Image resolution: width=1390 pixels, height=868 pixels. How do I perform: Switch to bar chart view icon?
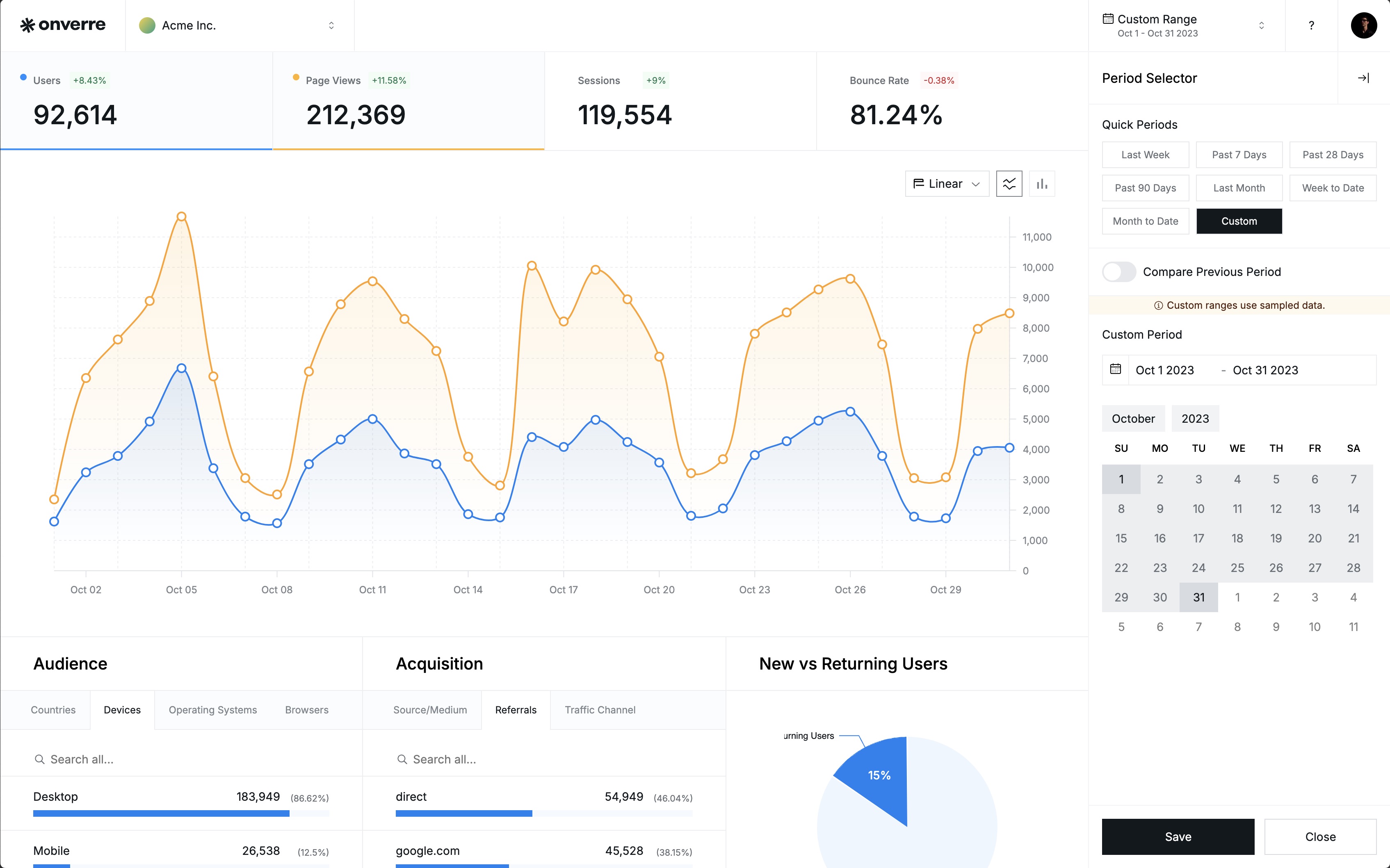click(x=1041, y=184)
